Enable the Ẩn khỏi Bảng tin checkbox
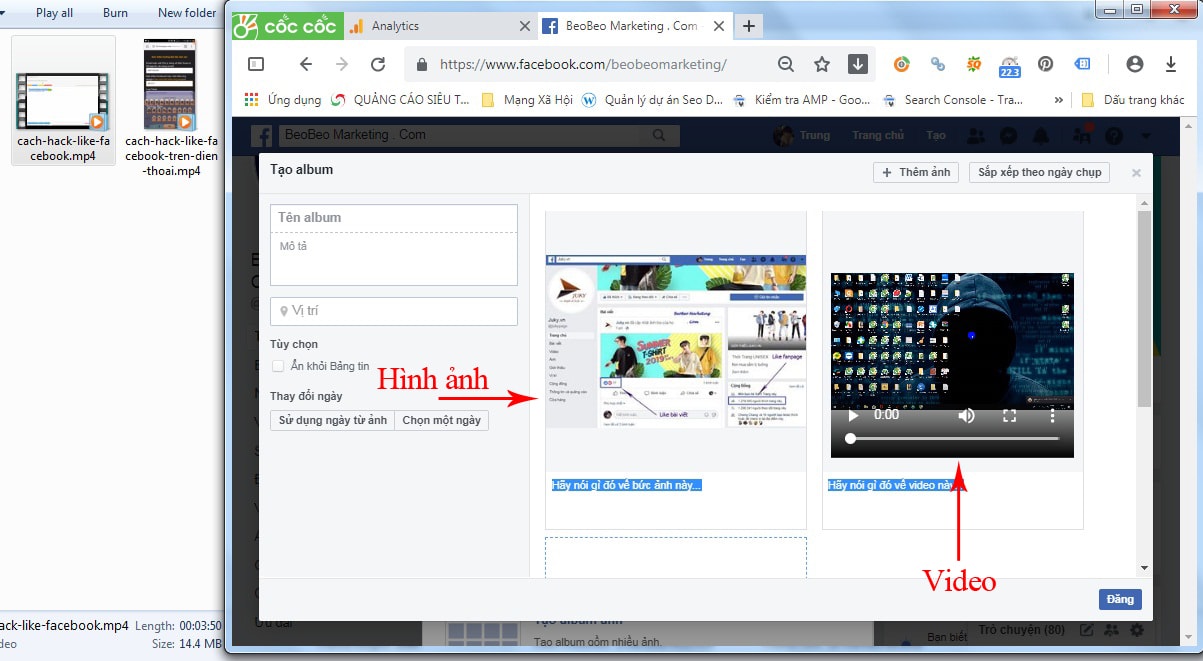 tap(277, 366)
